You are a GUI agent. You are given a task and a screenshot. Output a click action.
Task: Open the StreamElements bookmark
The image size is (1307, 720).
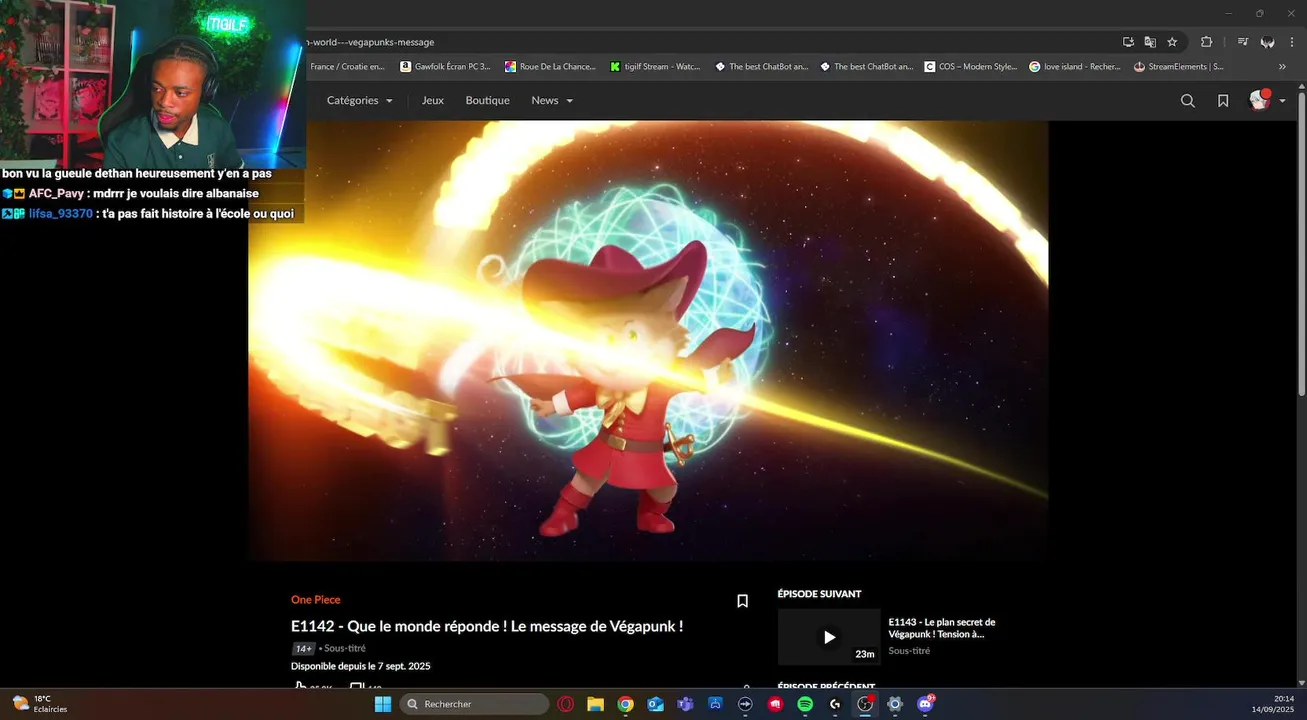1179,67
